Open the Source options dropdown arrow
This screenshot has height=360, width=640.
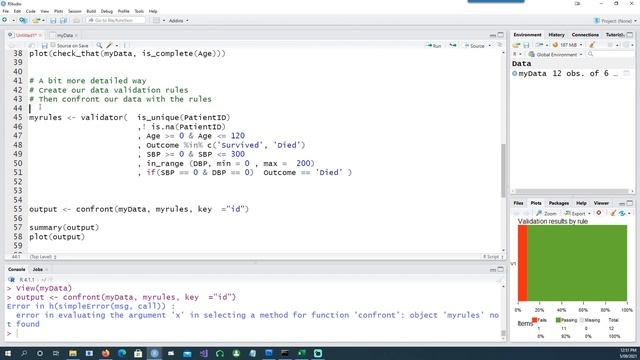coord(489,46)
